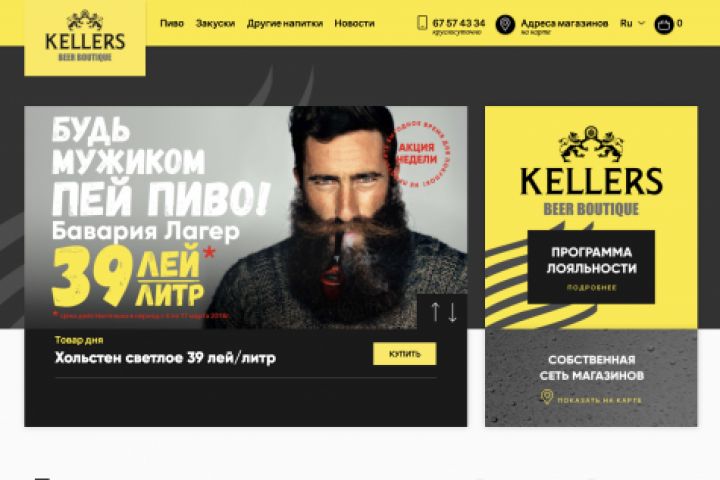Click the lions crest in loyalty panel

(591, 144)
